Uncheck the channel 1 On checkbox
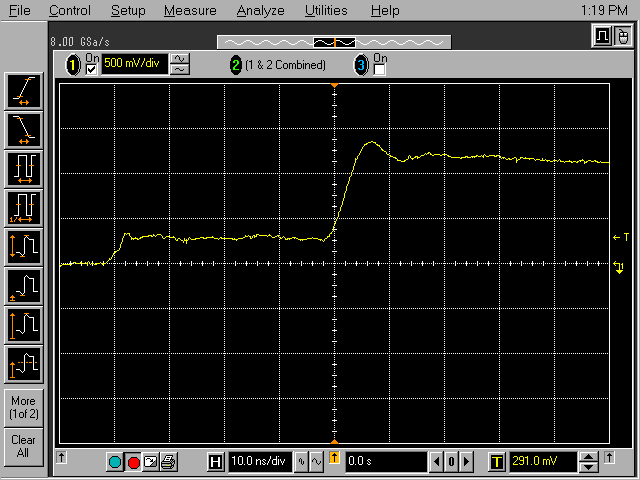 click(x=91, y=69)
